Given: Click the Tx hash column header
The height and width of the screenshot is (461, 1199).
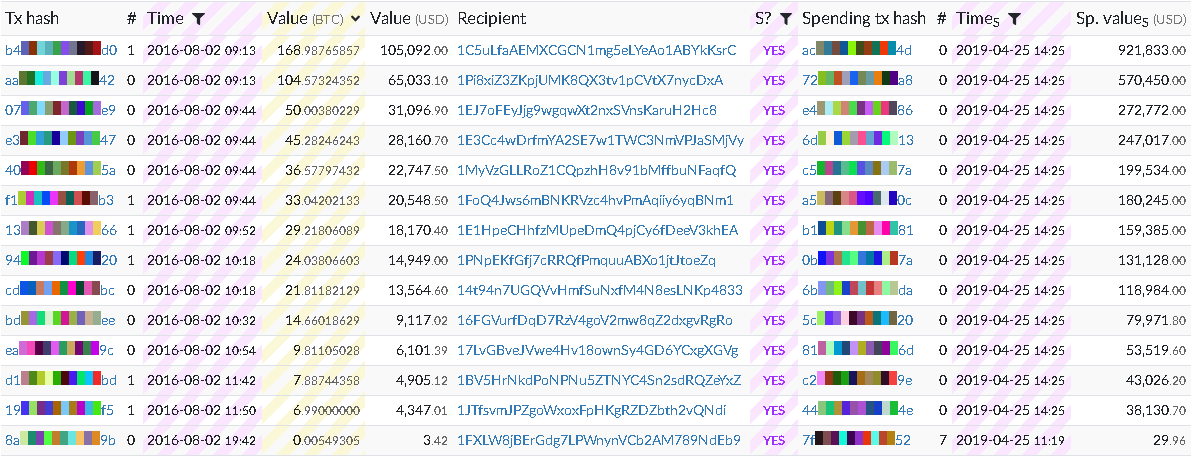Looking at the screenshot, I should click(33, 19).
